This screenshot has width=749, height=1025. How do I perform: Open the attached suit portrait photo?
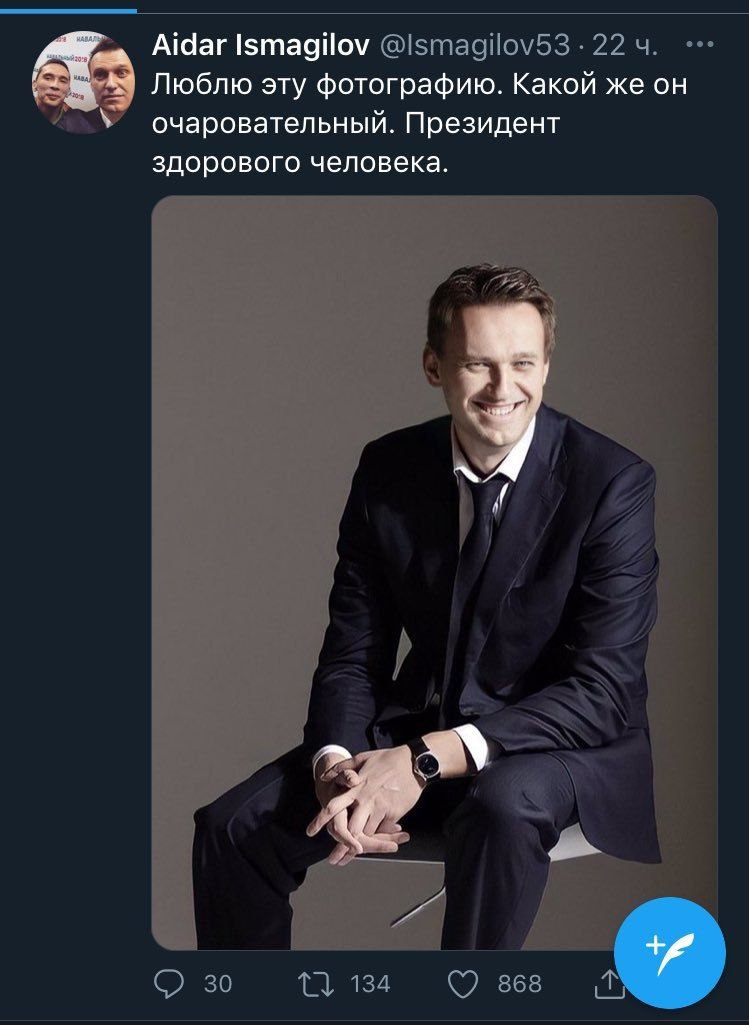[435, 572]
